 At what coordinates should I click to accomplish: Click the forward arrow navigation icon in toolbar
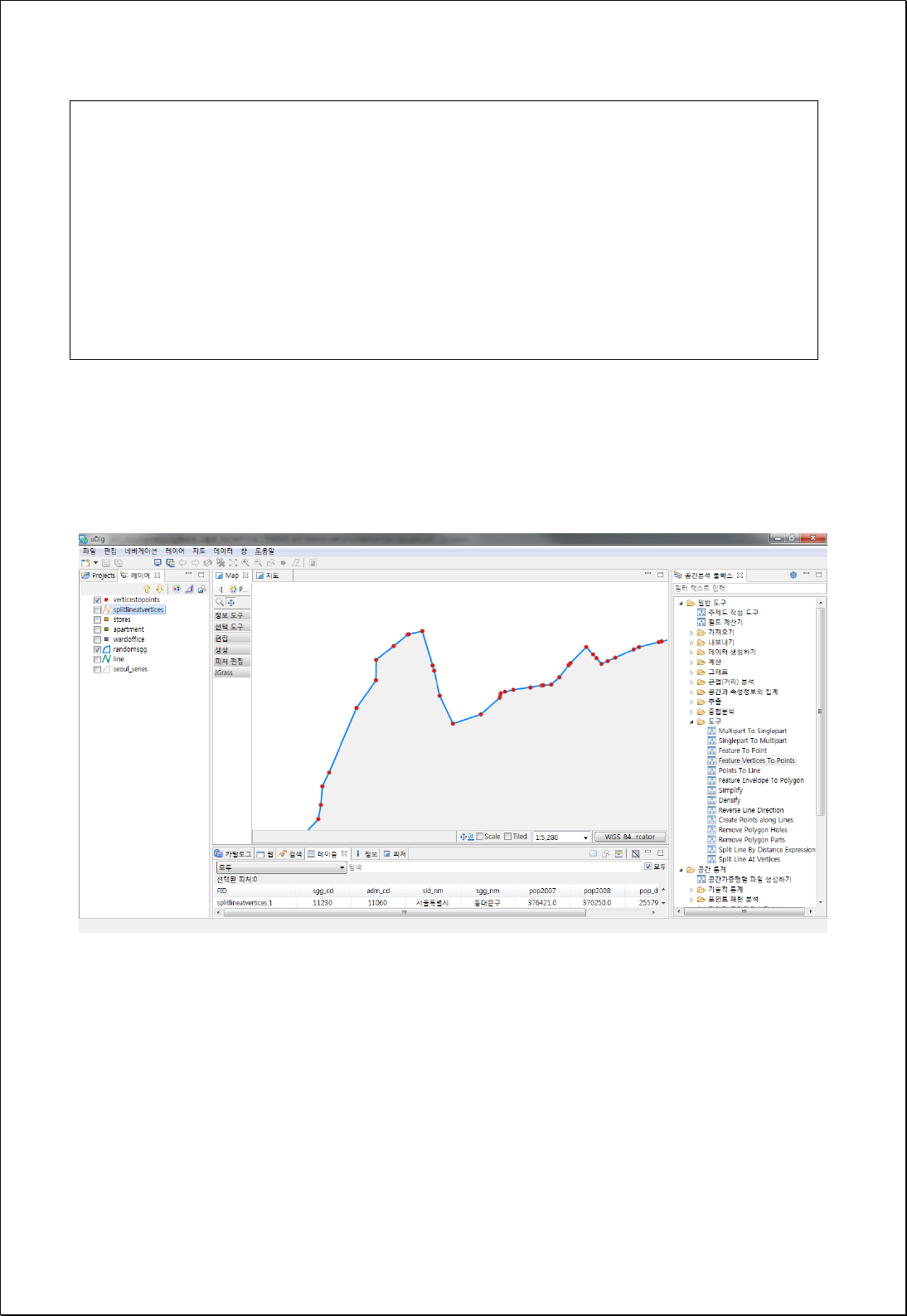tap(195, 562)
